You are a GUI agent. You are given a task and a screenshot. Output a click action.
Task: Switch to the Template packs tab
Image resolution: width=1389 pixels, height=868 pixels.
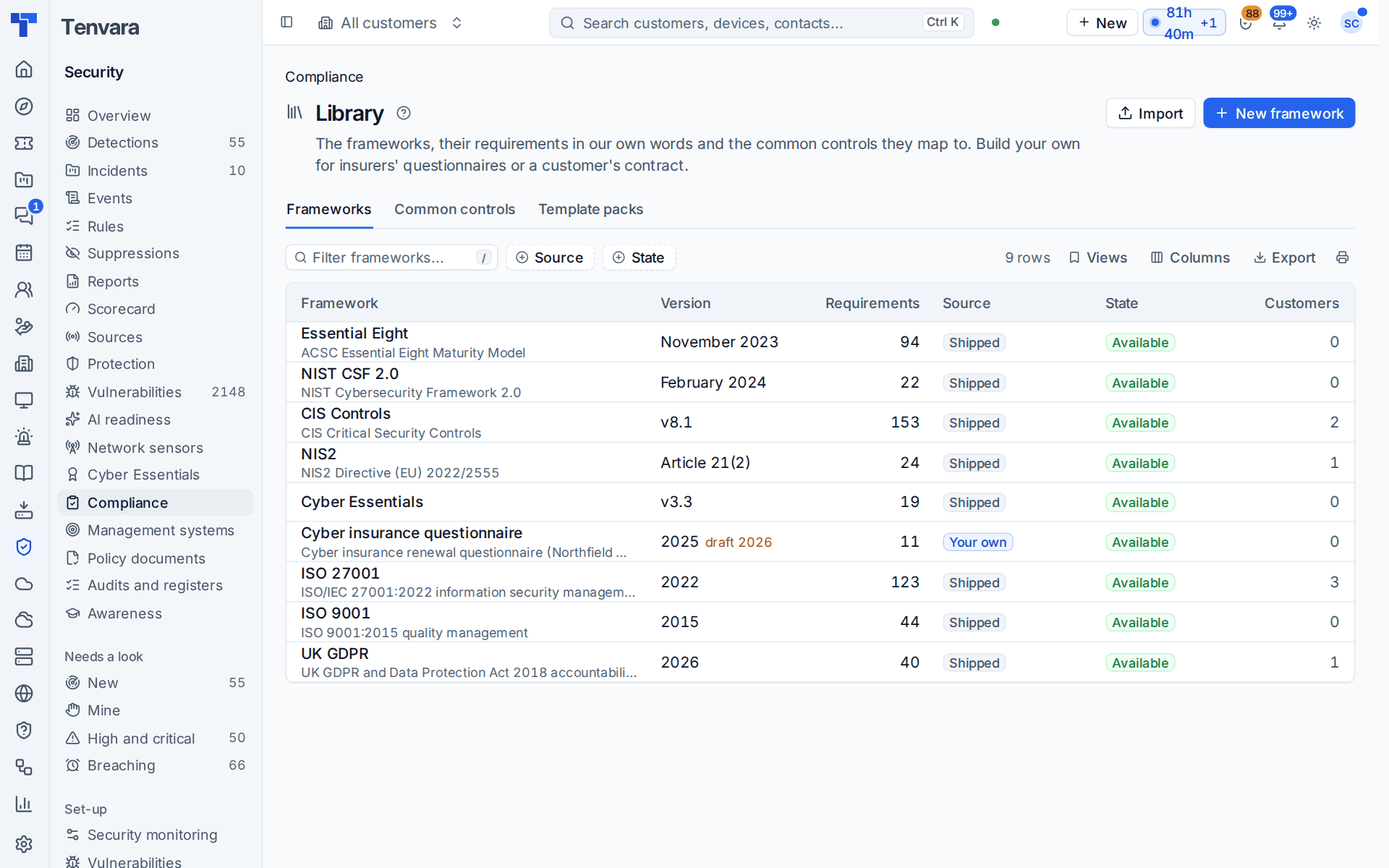[591, 209]
